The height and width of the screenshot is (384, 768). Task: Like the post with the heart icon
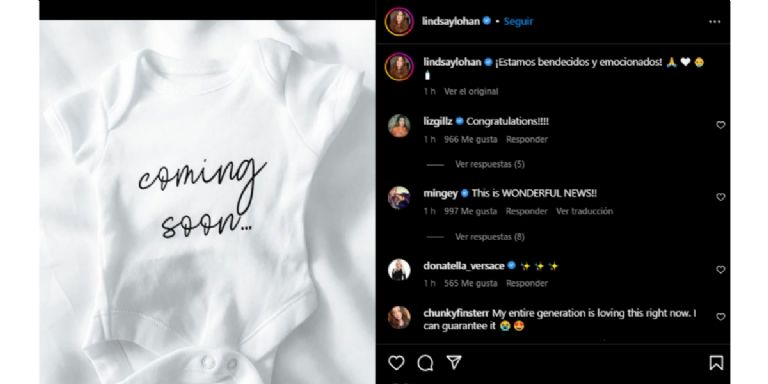[396, 363]
